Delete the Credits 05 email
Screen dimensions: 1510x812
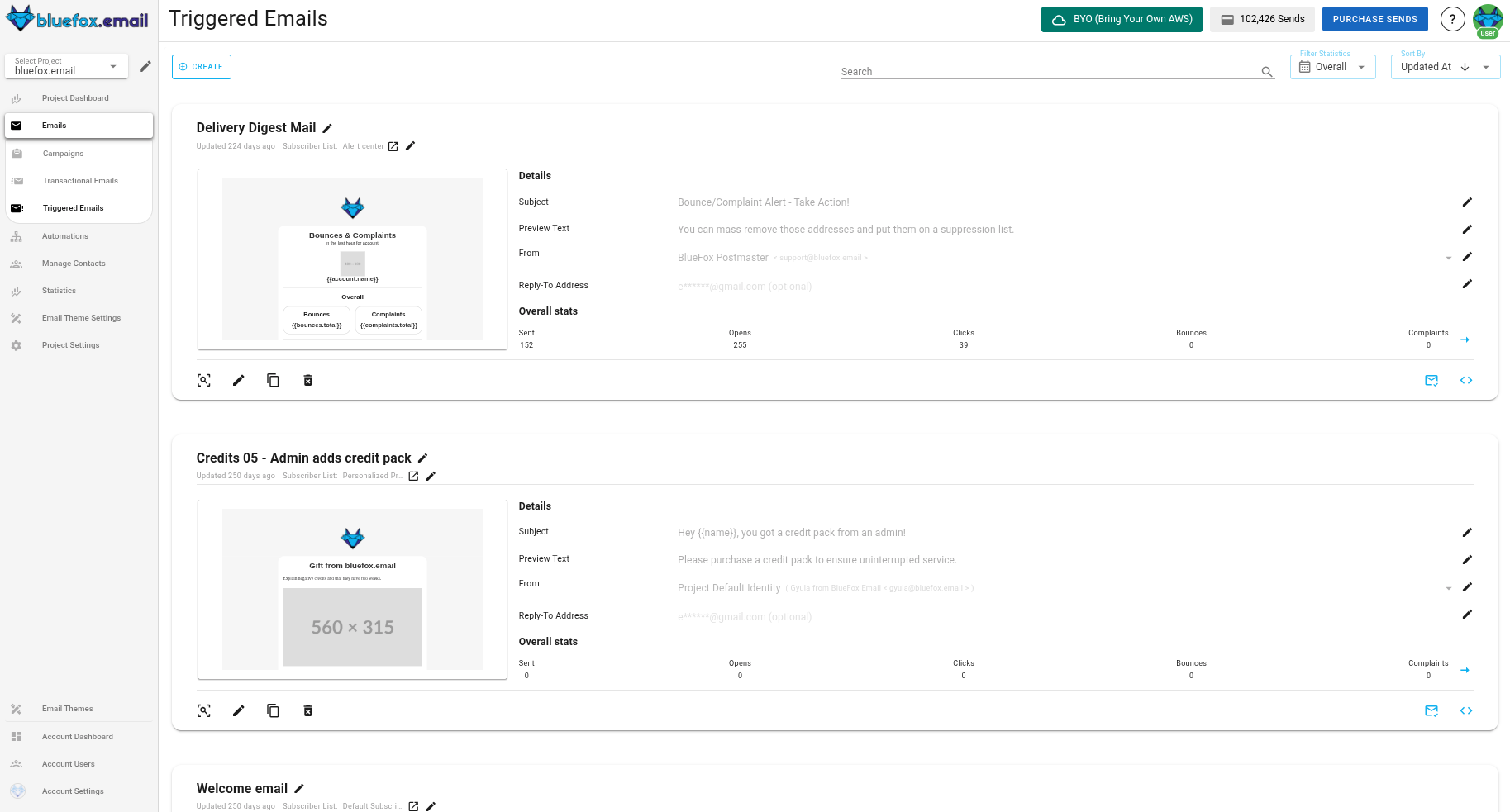308,710
